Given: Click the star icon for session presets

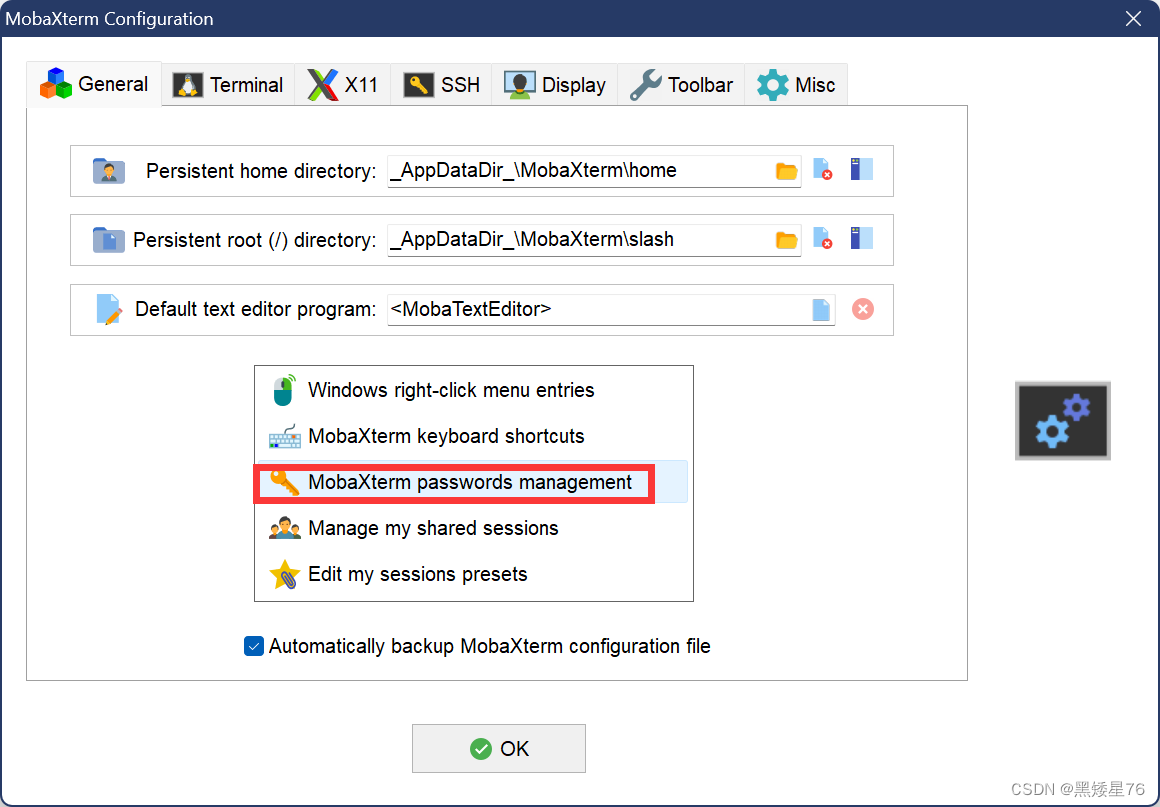Looking at the screenshot, I should 284,574.
